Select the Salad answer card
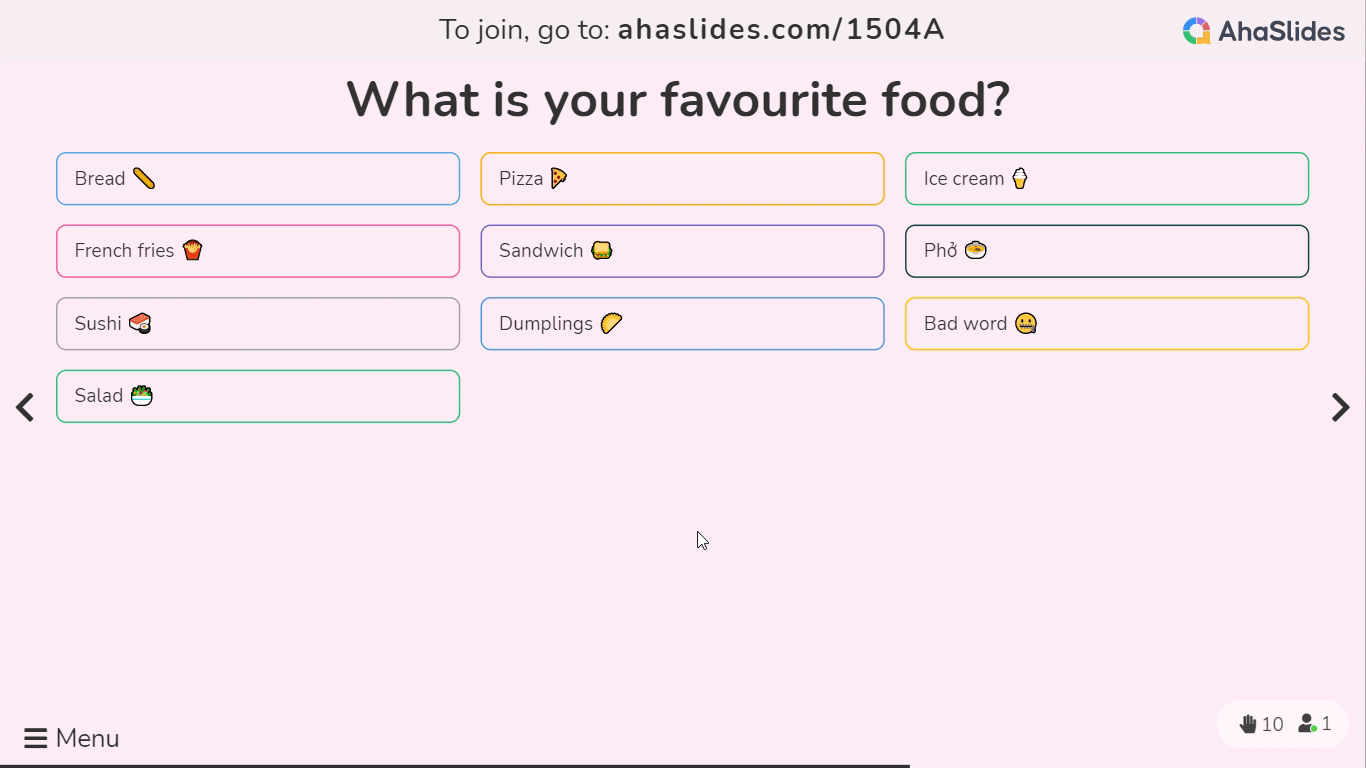The height and width of the screenshot is (768, 1366). [x=258, y=396]
